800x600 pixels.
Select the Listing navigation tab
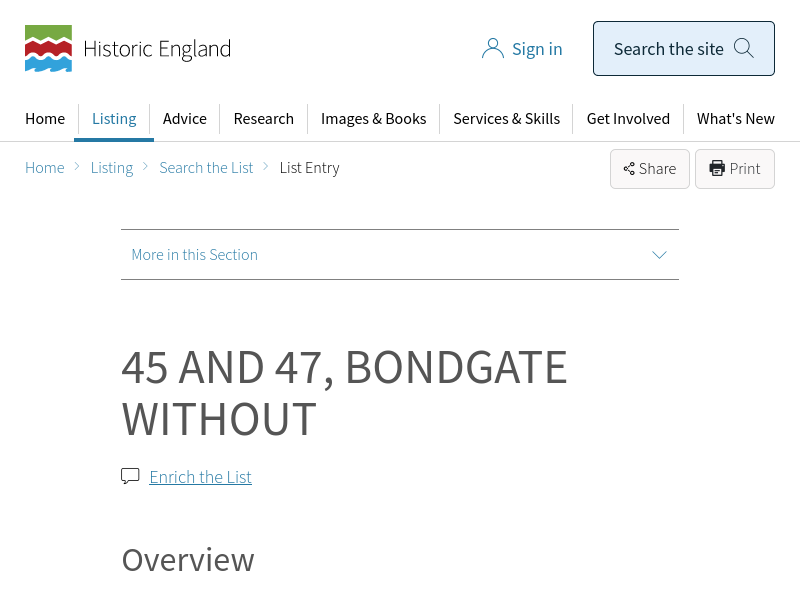point(114,119)
